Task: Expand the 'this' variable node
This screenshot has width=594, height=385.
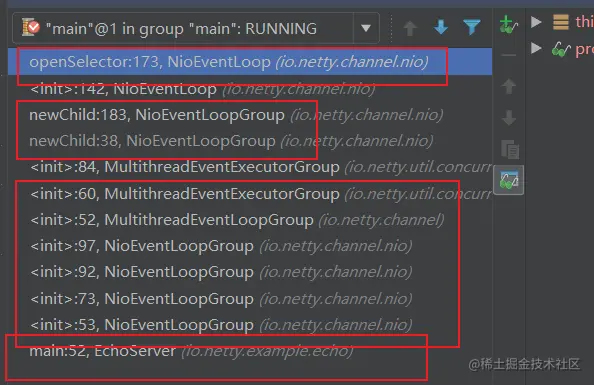Action: coord(536,22)
